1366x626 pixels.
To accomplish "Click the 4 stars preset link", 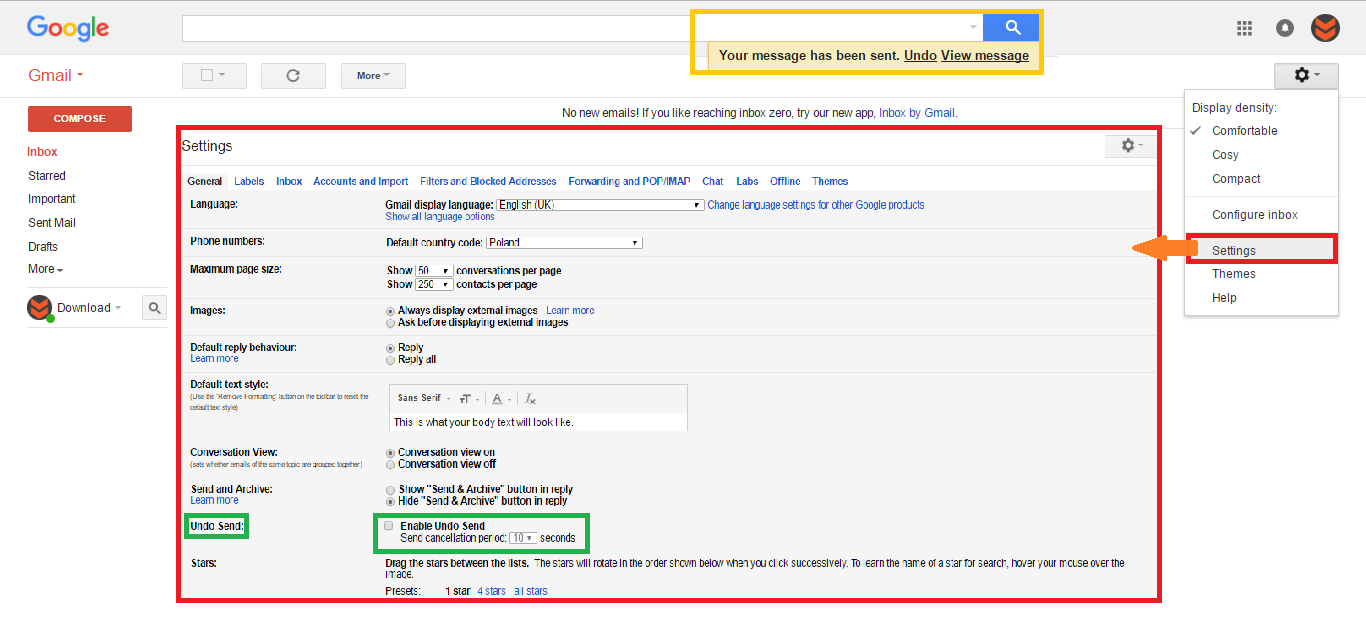I will click(491, 591).
